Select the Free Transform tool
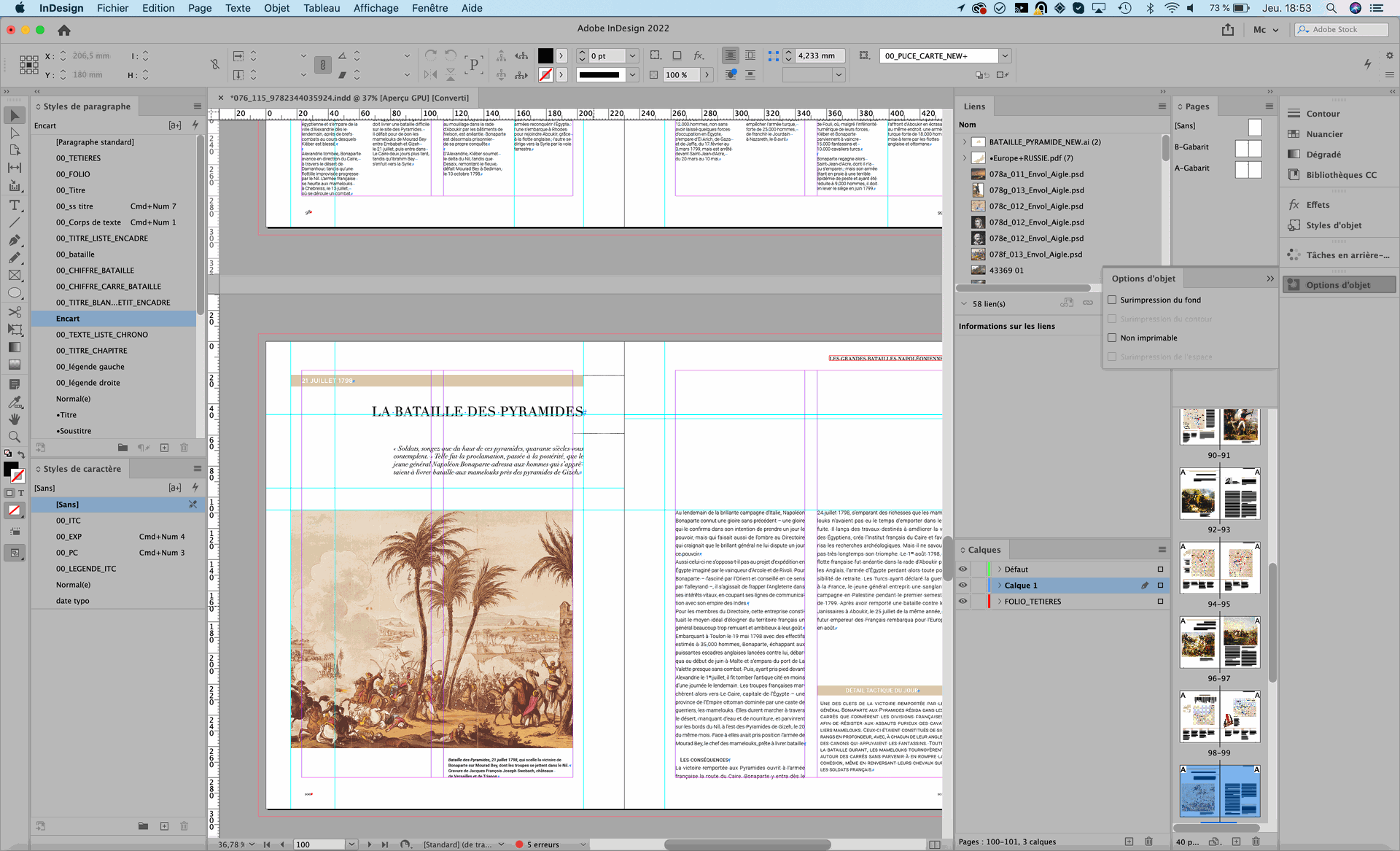 15,330
